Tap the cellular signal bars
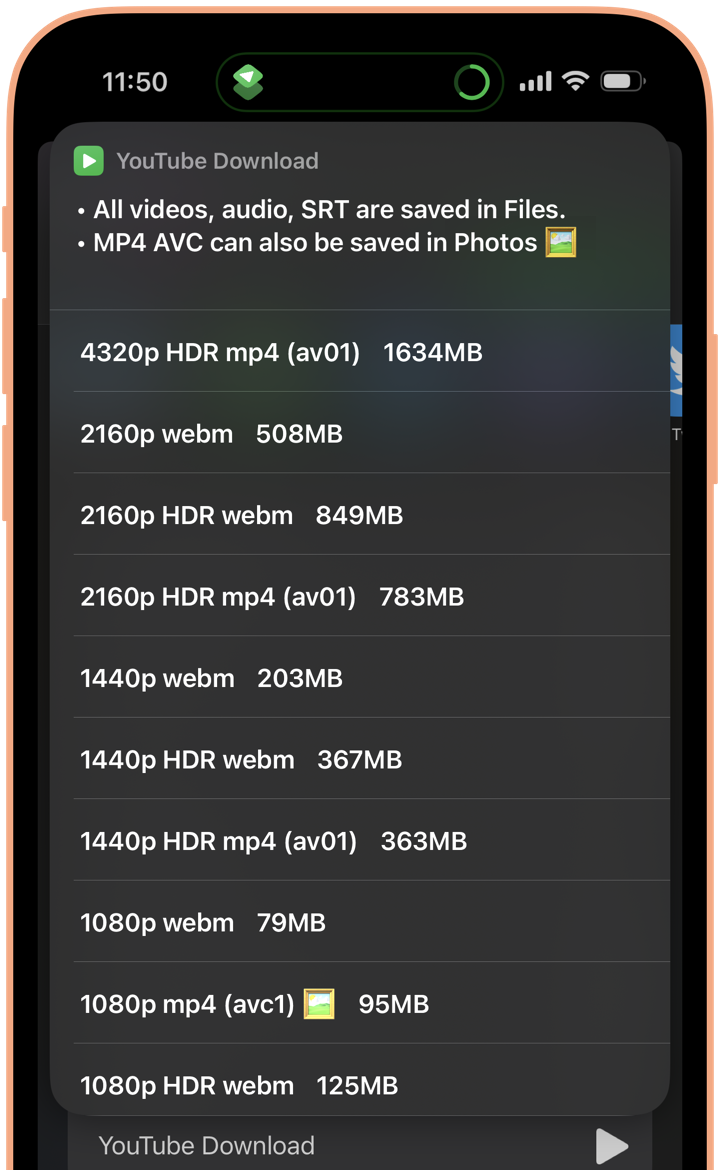Image resolution: width=720 pixels, height=1170 pixels. 535,82
